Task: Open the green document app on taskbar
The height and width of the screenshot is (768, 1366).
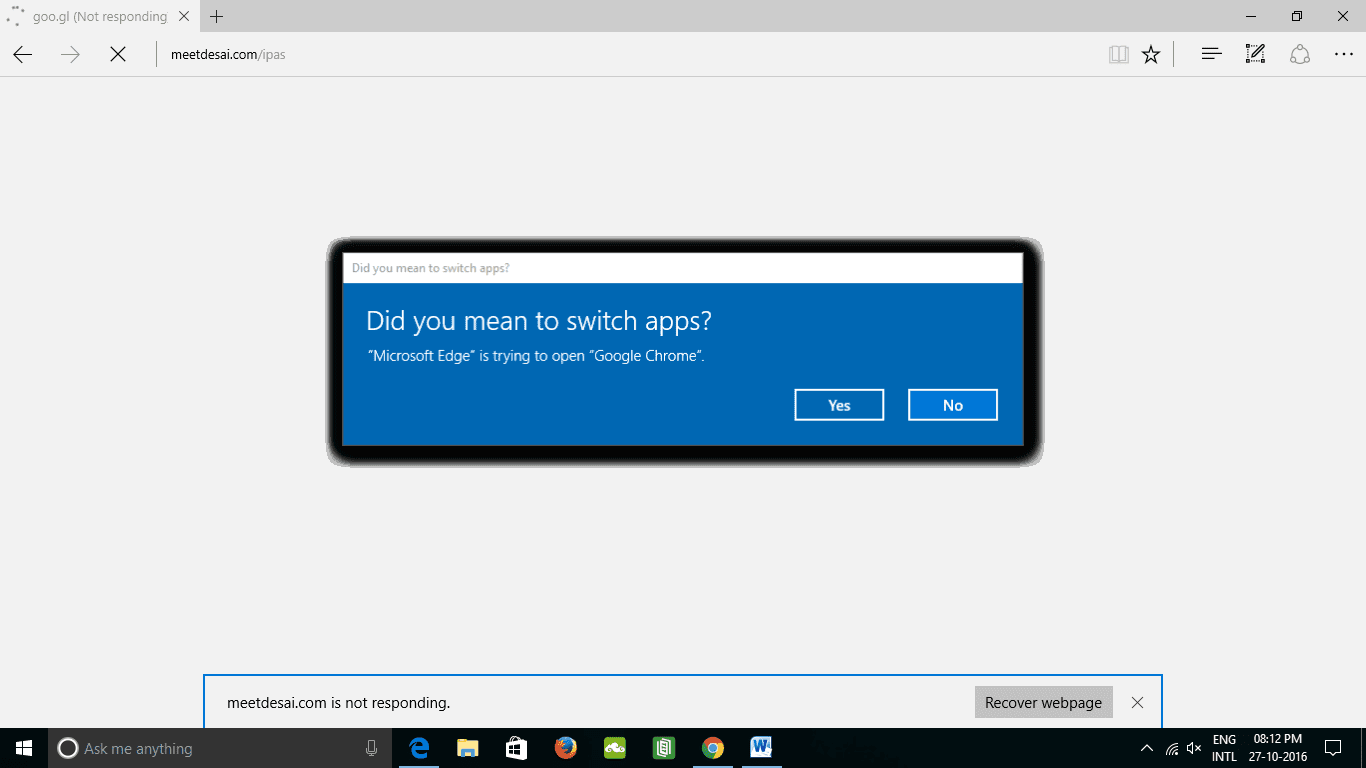Action: coord(663,748)
